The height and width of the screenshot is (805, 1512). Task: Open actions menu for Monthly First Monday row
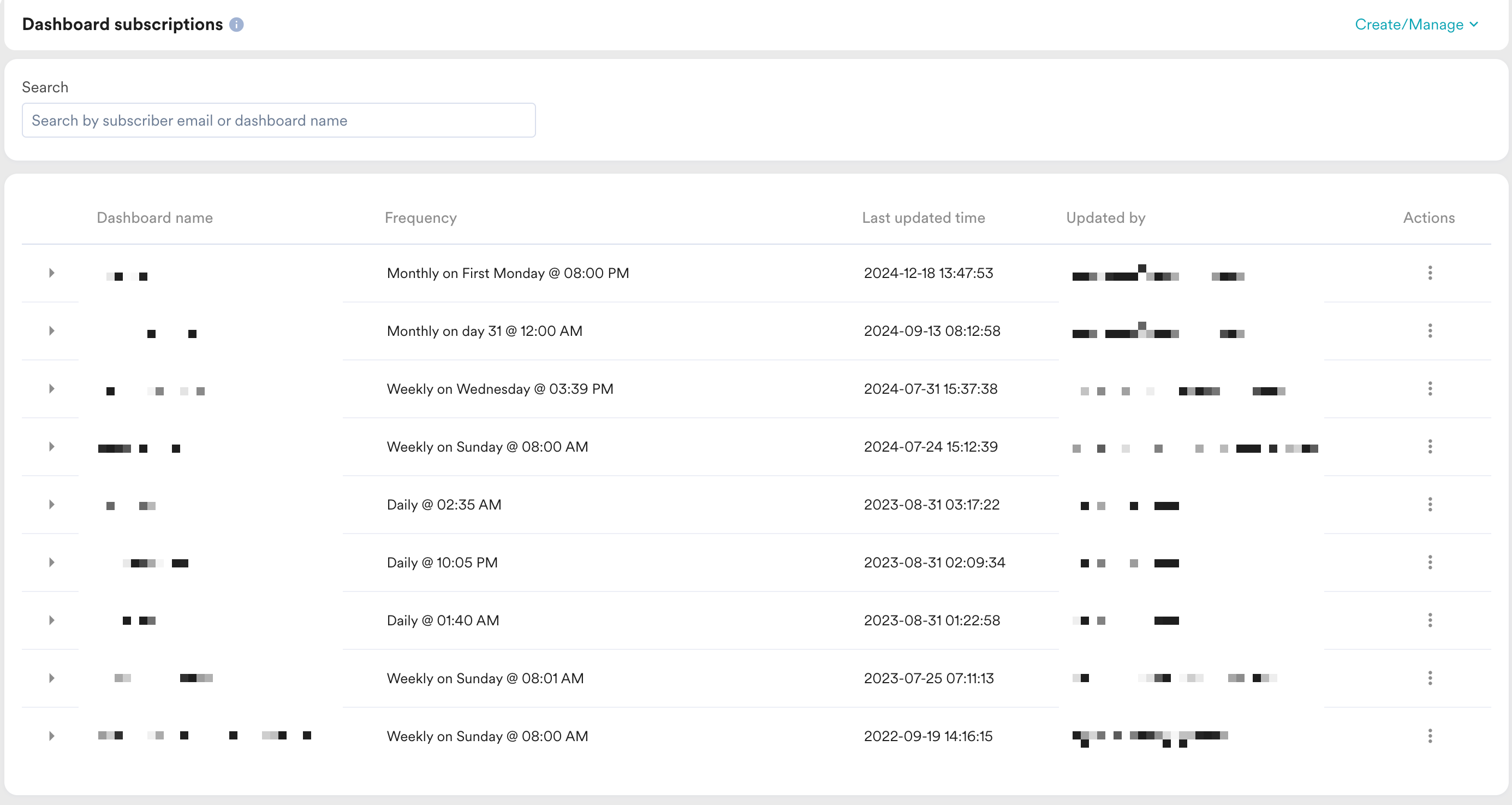[1430, 273]
